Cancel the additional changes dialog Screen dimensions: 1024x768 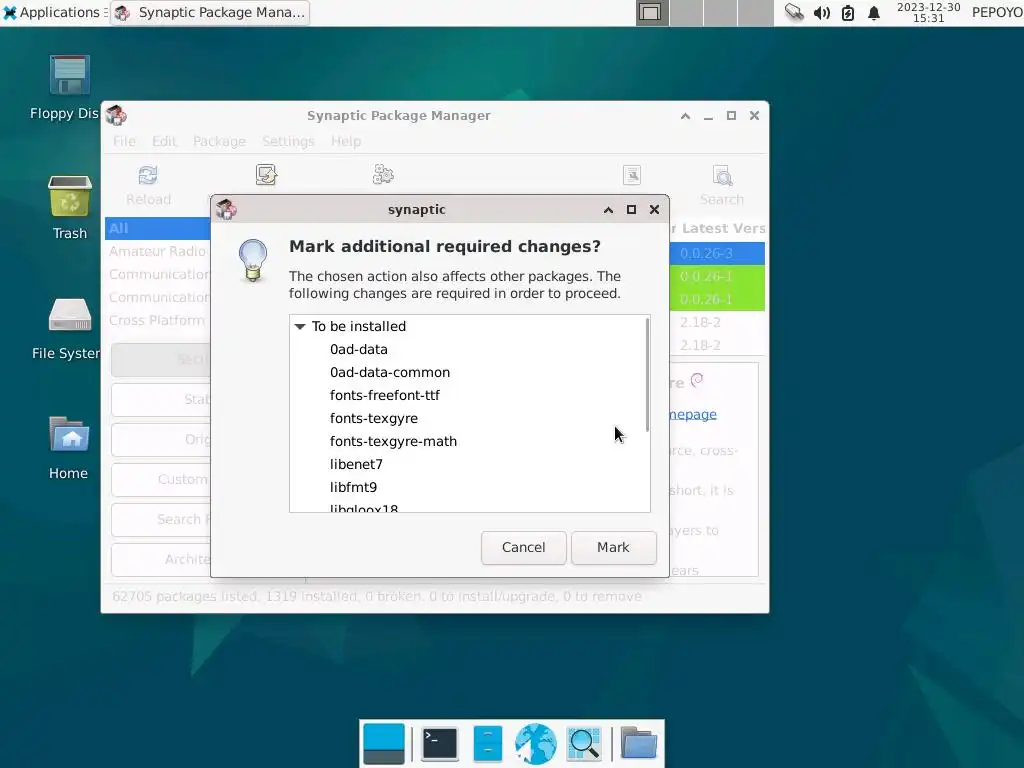pos(523,547)
